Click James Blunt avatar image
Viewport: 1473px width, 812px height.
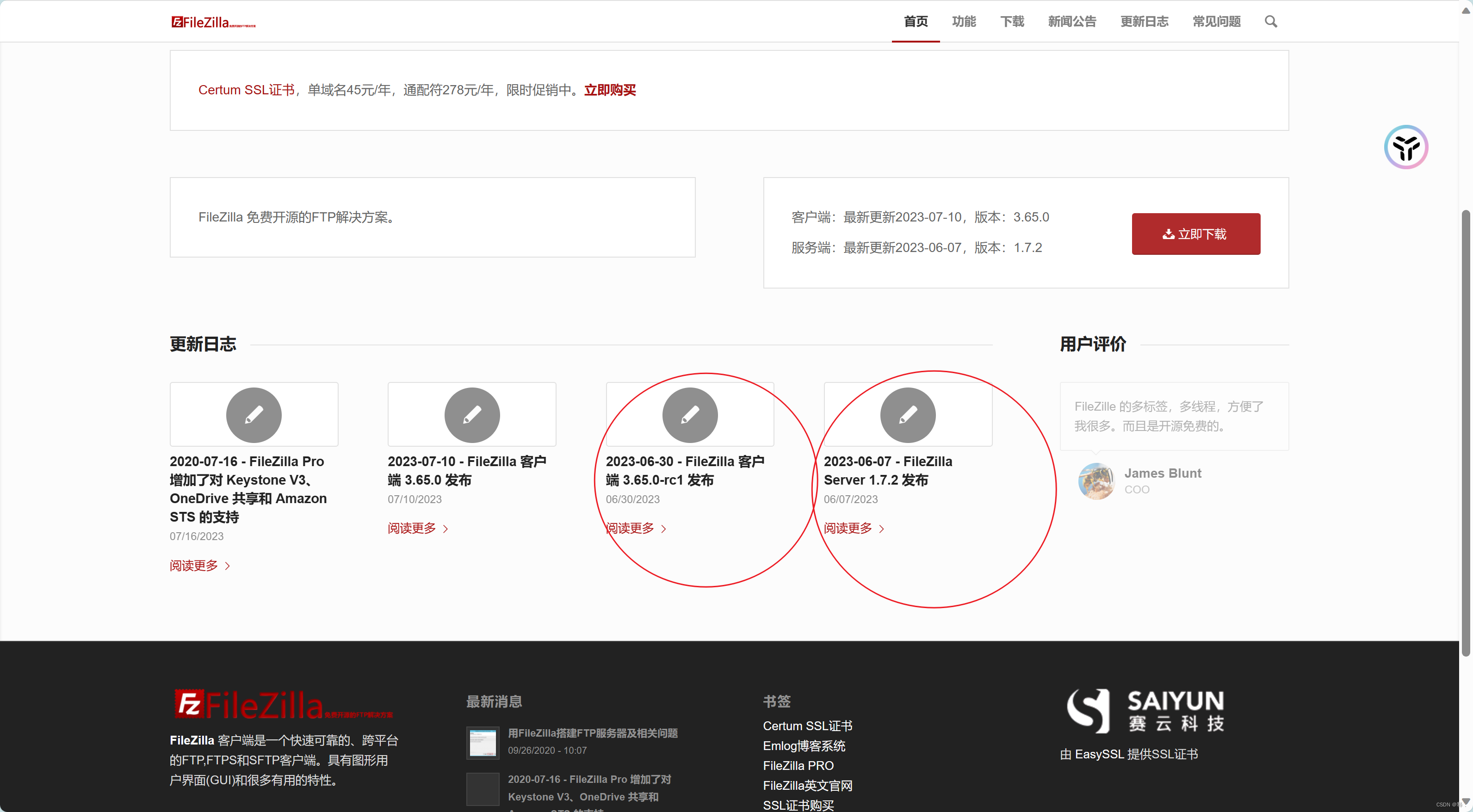pyautogui.click(x=1096, y=481)
